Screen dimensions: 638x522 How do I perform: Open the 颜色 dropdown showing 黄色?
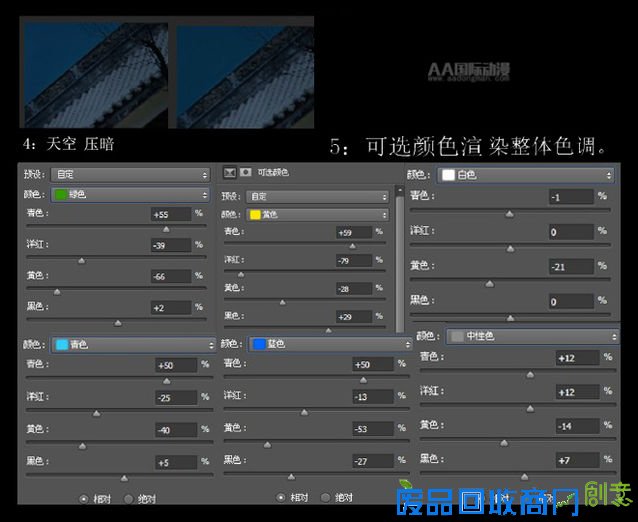318,214
